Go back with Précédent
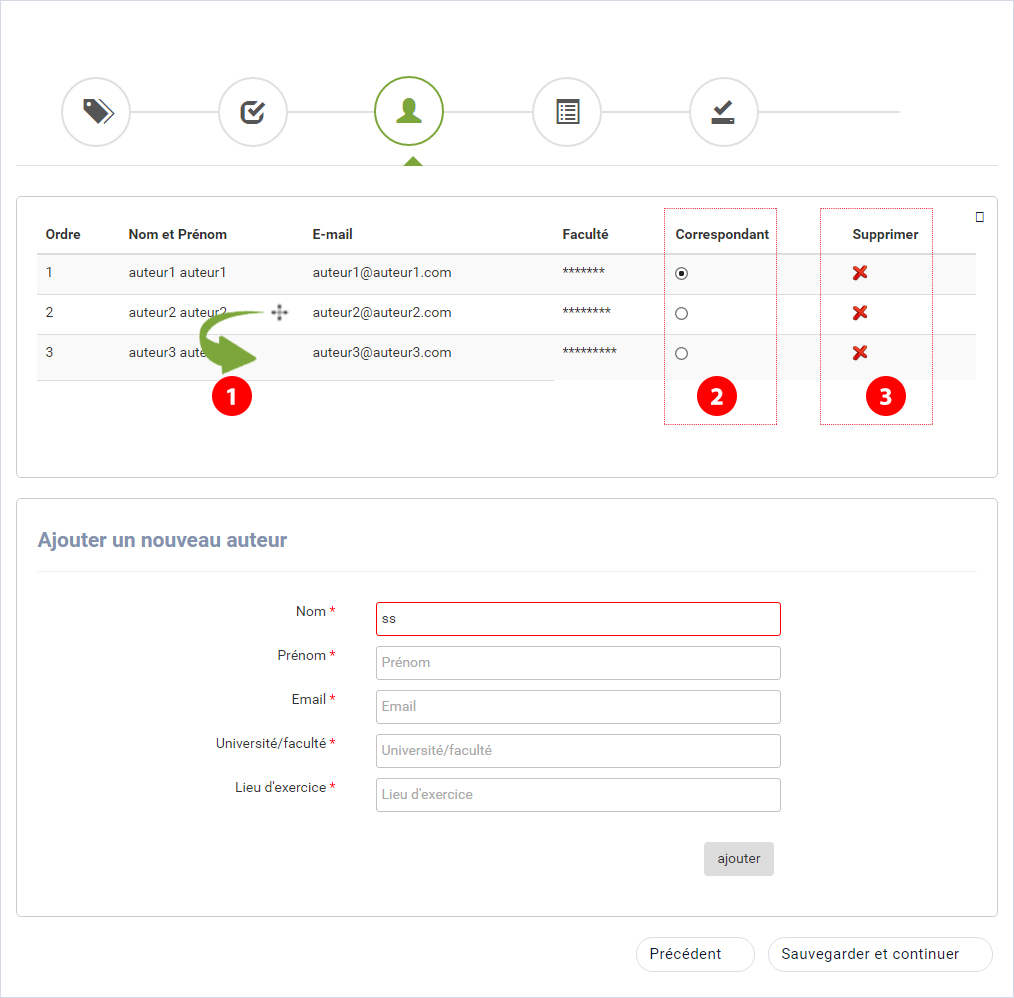Image resolution: width=1014 pixels, height=998 pixels. pos(695,954)
